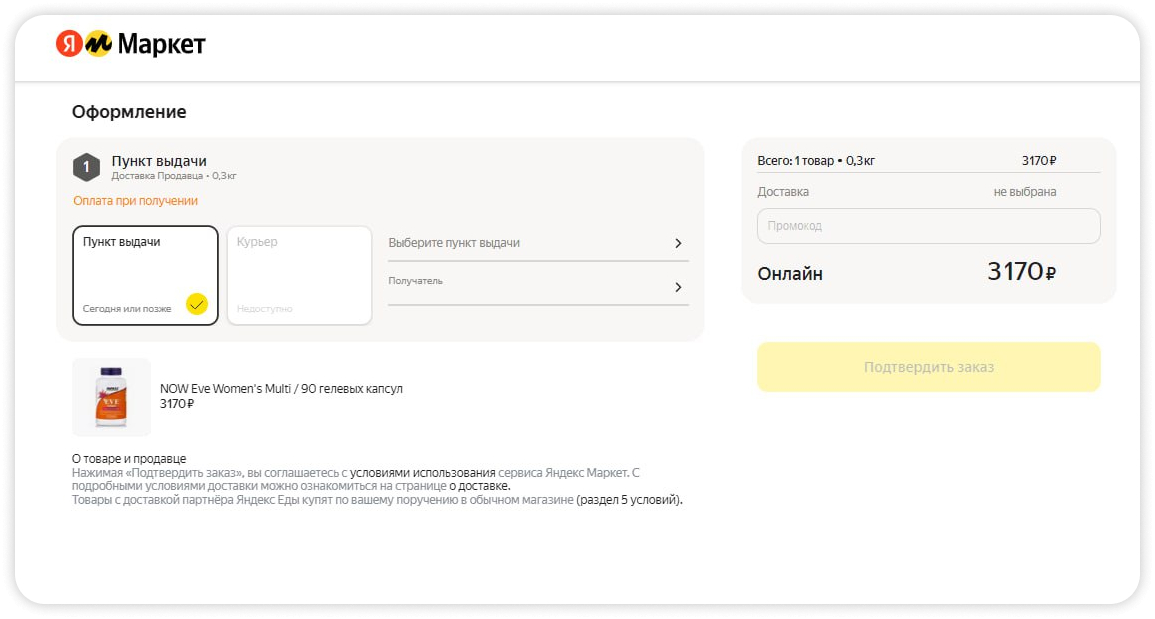Click the 'Промокод' input field

[928, 226]
